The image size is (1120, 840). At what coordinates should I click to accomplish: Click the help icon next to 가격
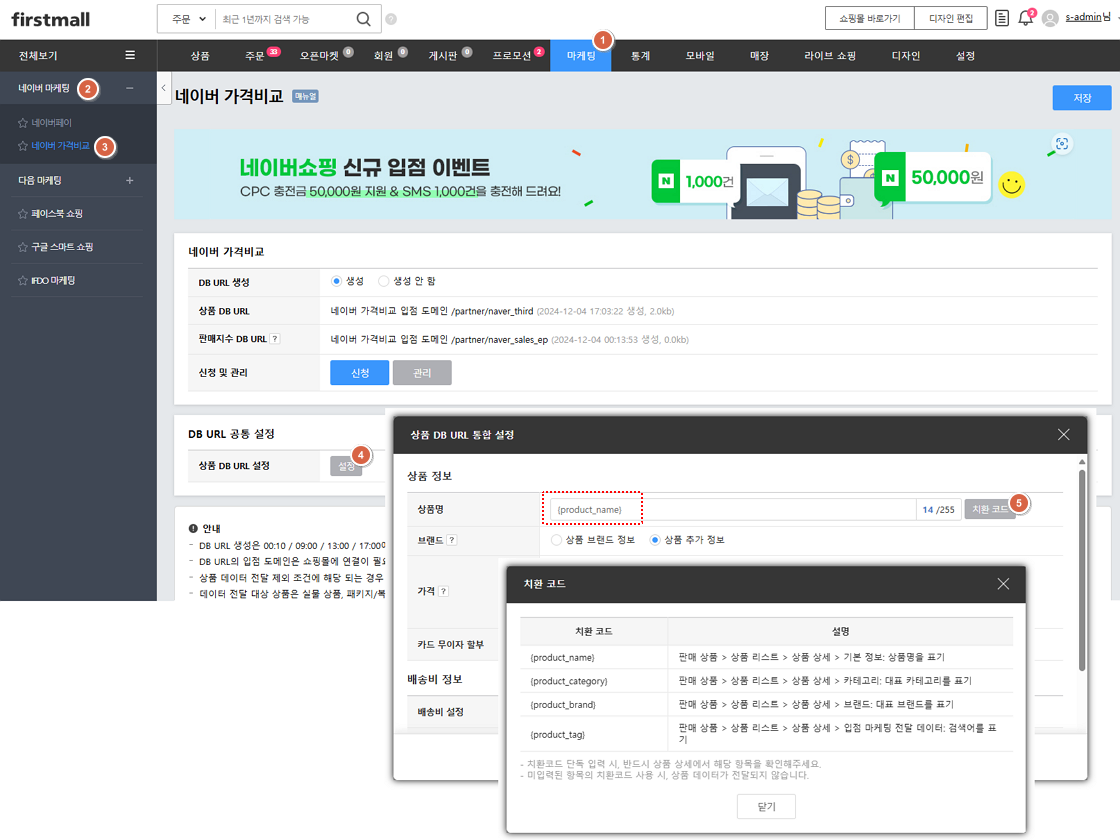444,591
